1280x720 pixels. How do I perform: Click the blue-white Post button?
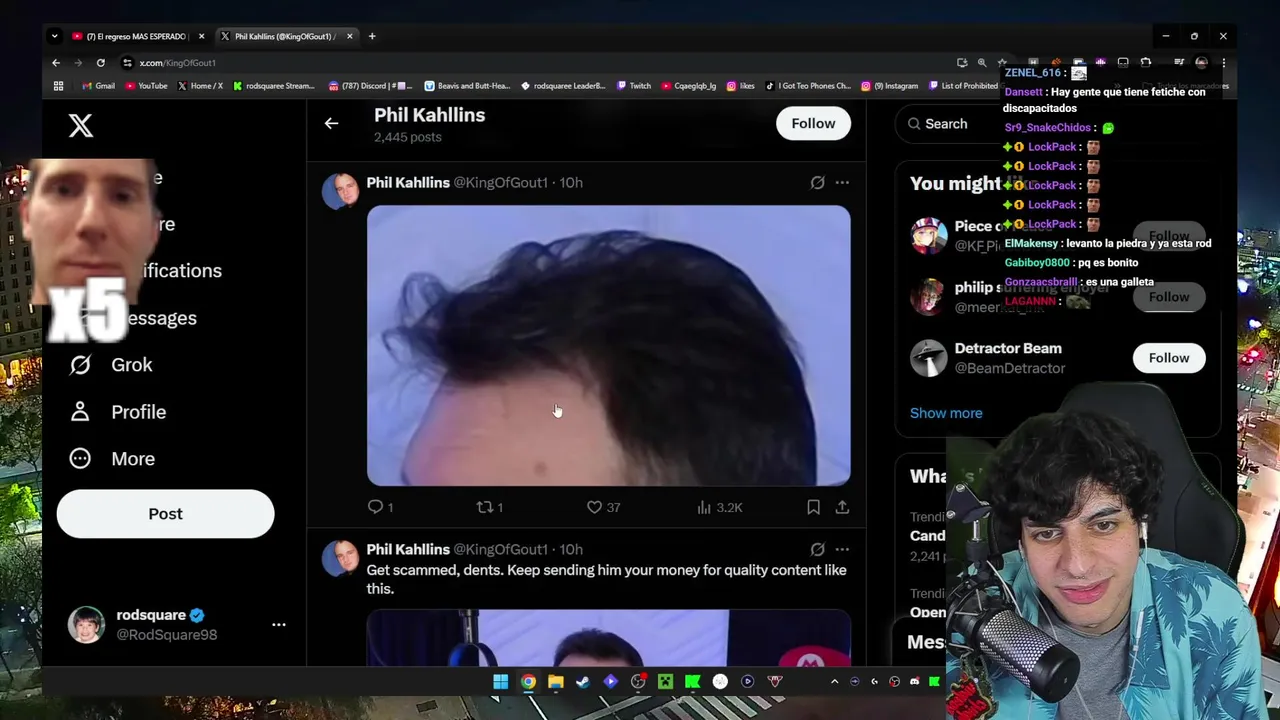(165, 514)
